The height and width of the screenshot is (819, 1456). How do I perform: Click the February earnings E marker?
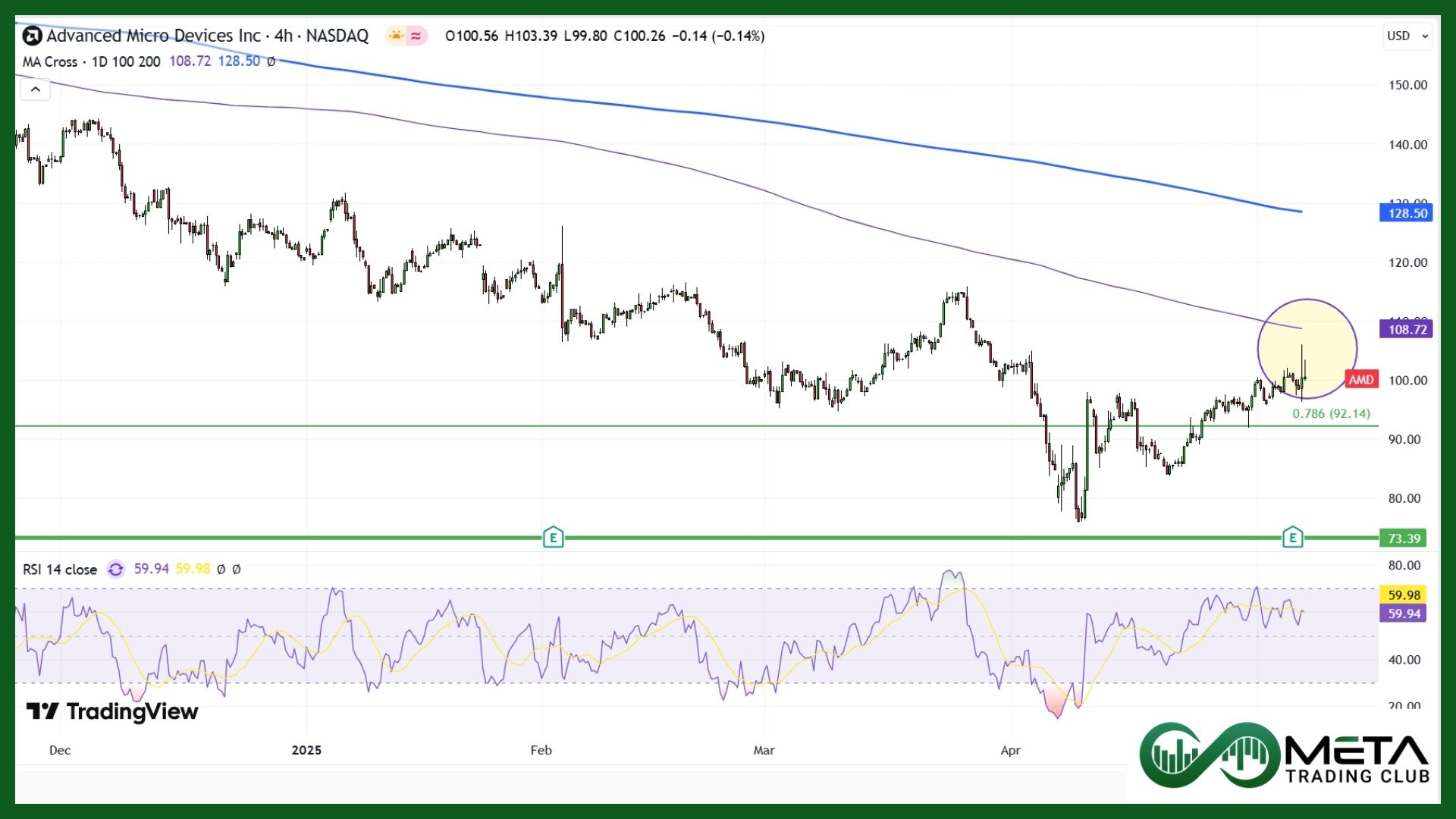(x=554, y=538)
